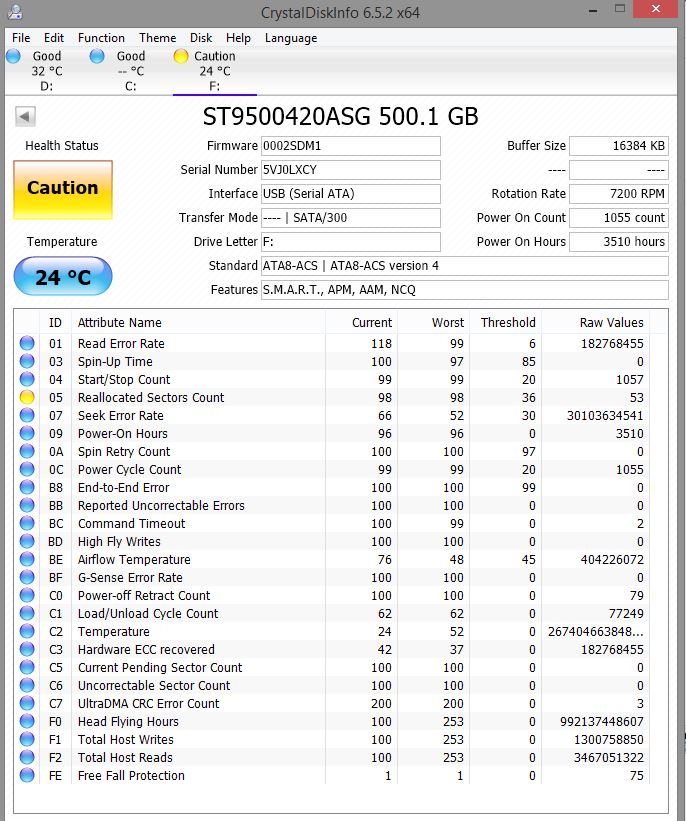The image size is (686, 821).
Task: Switch to the D: Good 32 °C disk tab
Action: [47, 71]
